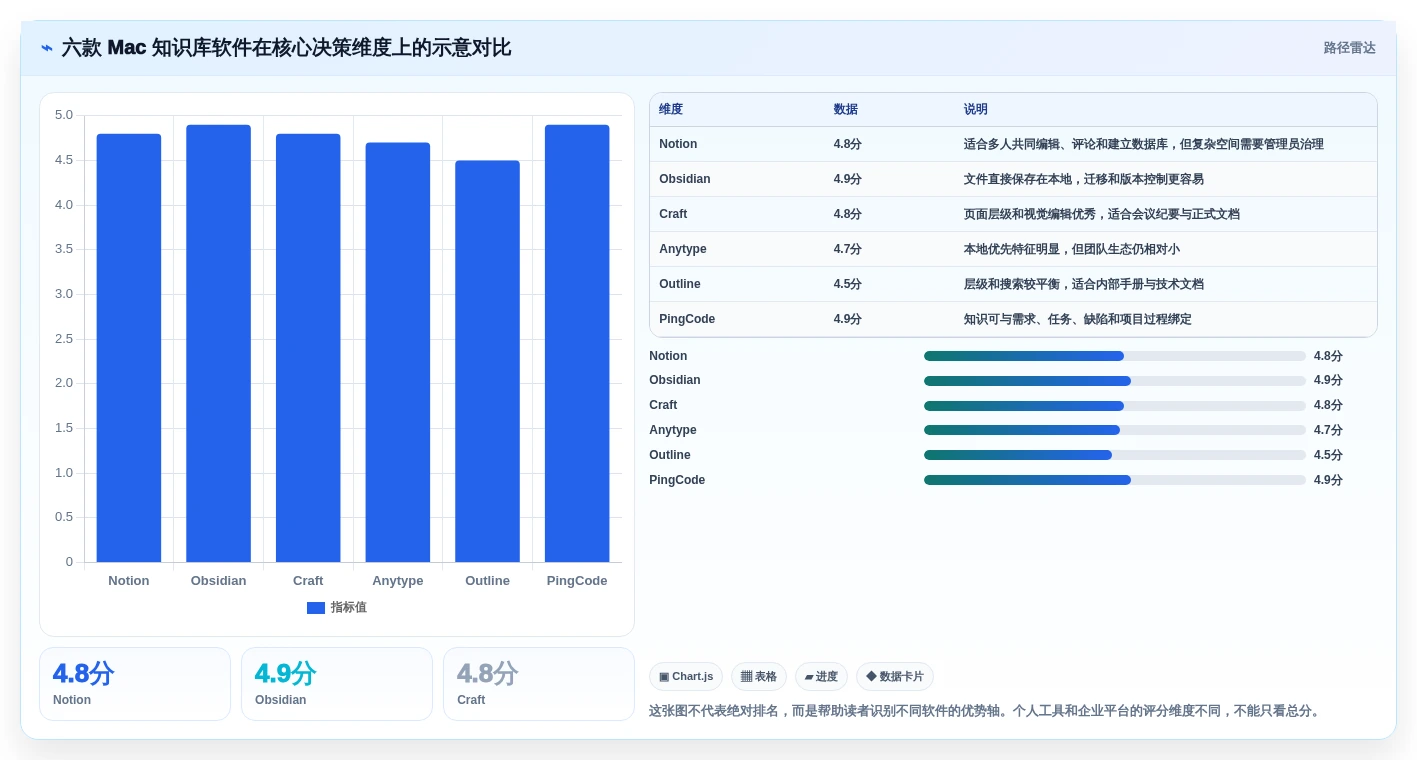Click the Outline progress bar

tap(1115, 455)
